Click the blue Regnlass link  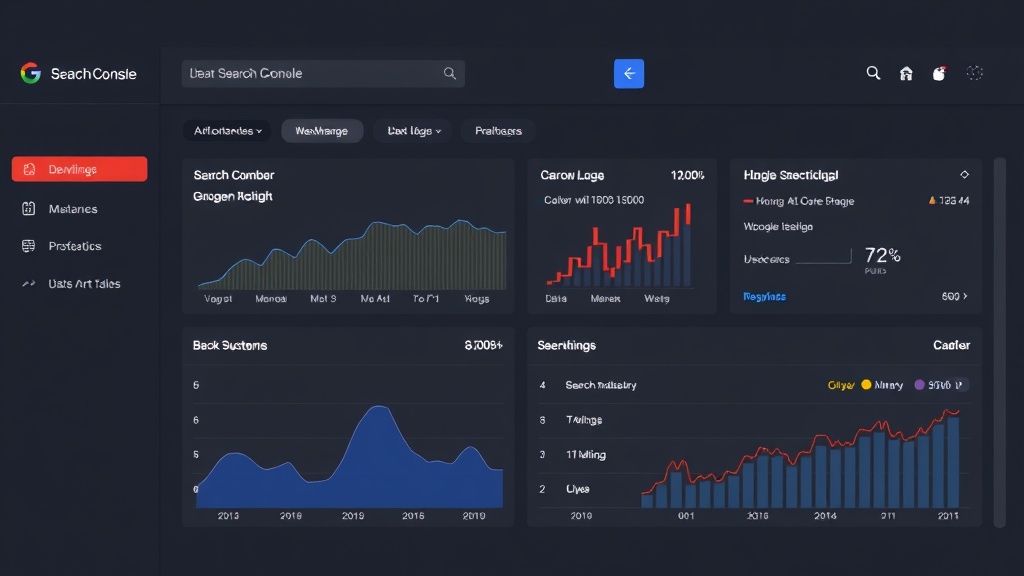pos(764,296)
